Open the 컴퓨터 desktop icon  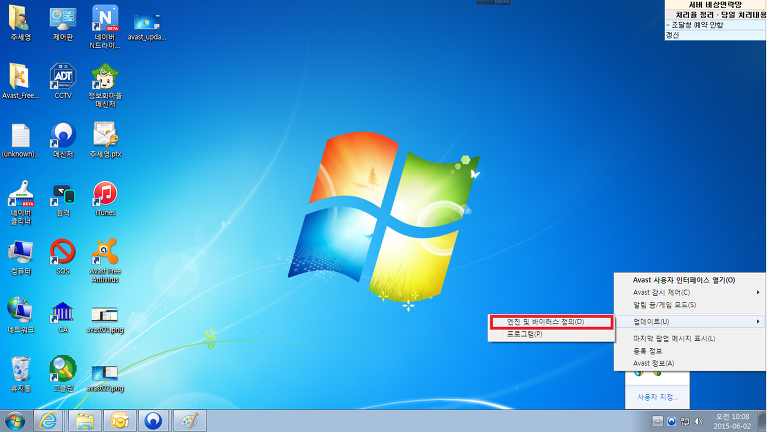point(21,257)
